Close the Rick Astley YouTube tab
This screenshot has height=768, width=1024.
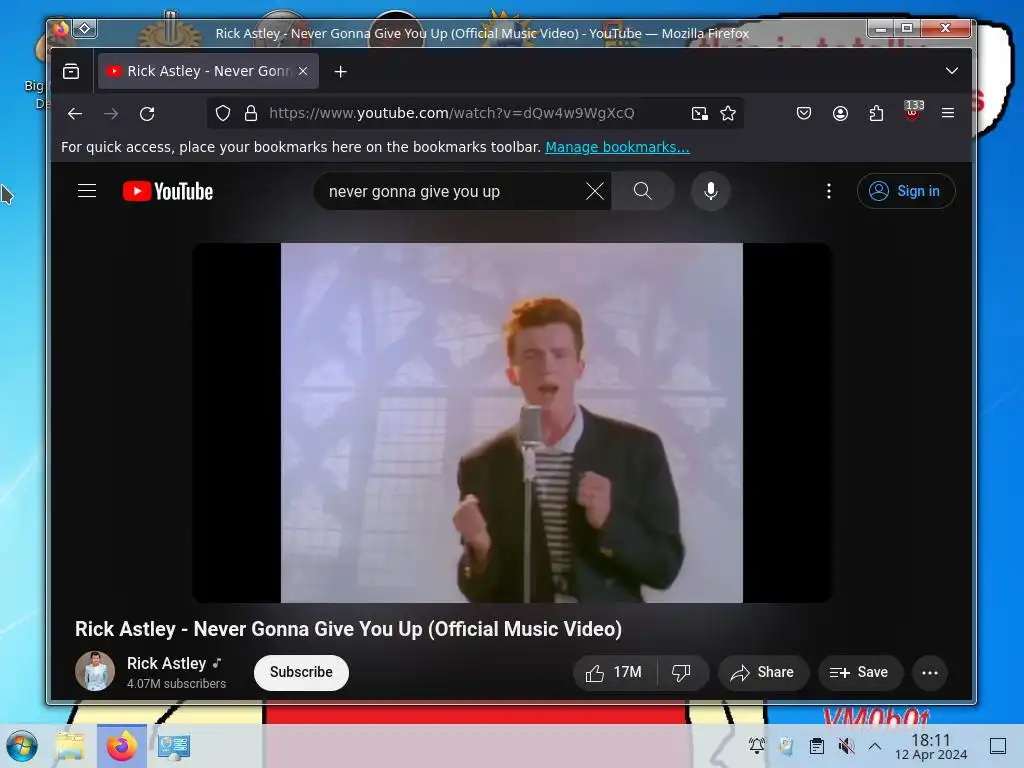coord(303,71)
